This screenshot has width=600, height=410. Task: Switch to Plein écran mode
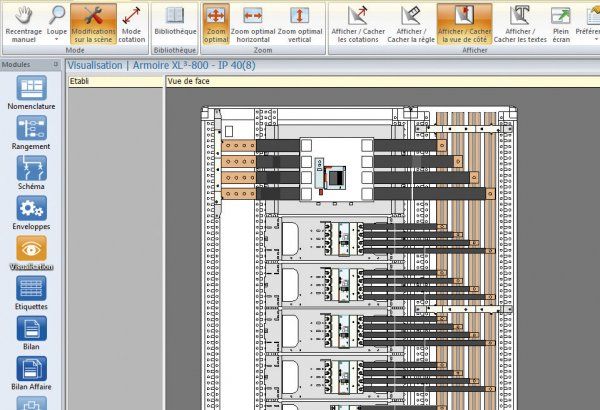click(560, 22)
